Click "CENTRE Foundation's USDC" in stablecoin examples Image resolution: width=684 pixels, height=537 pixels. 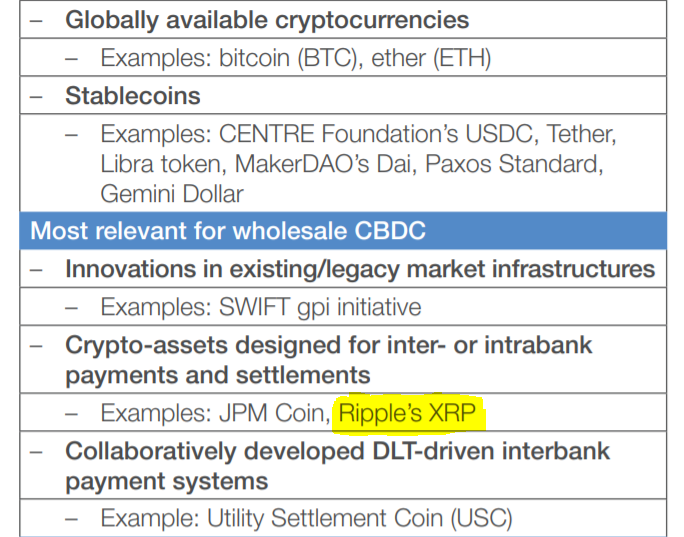tap(369, 134)
